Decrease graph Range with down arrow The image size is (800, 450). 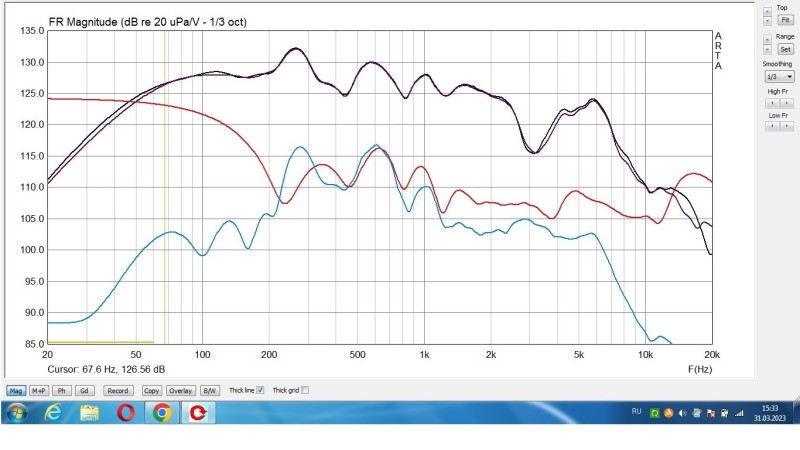767,49
